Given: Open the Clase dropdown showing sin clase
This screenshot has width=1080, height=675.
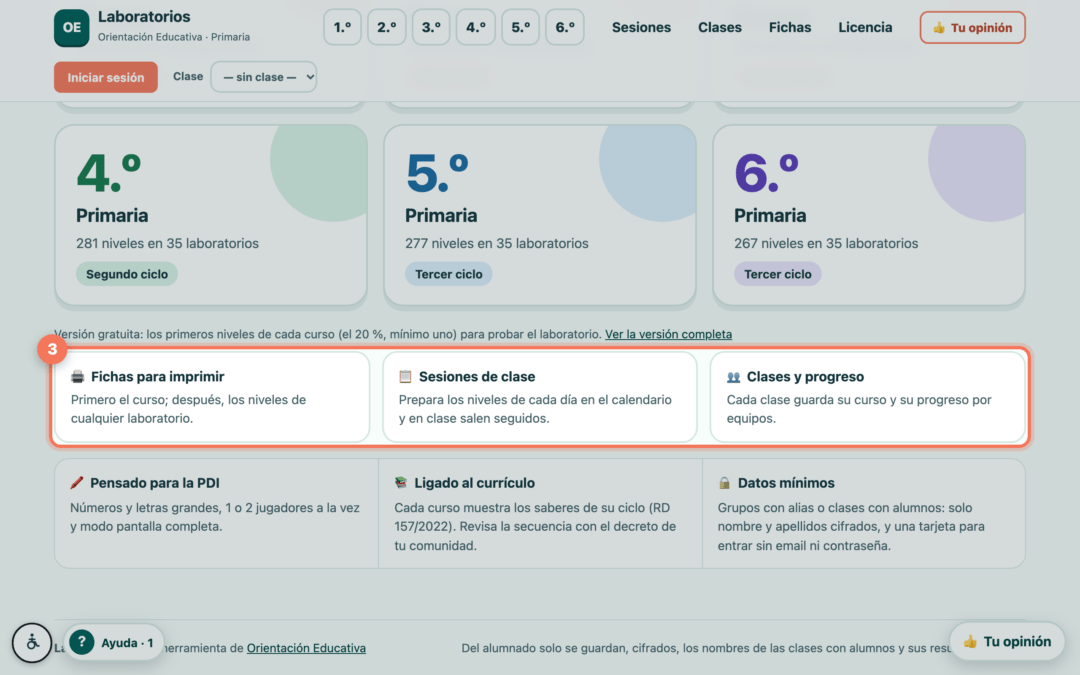Looking at the screenshot, I should 264,77.
